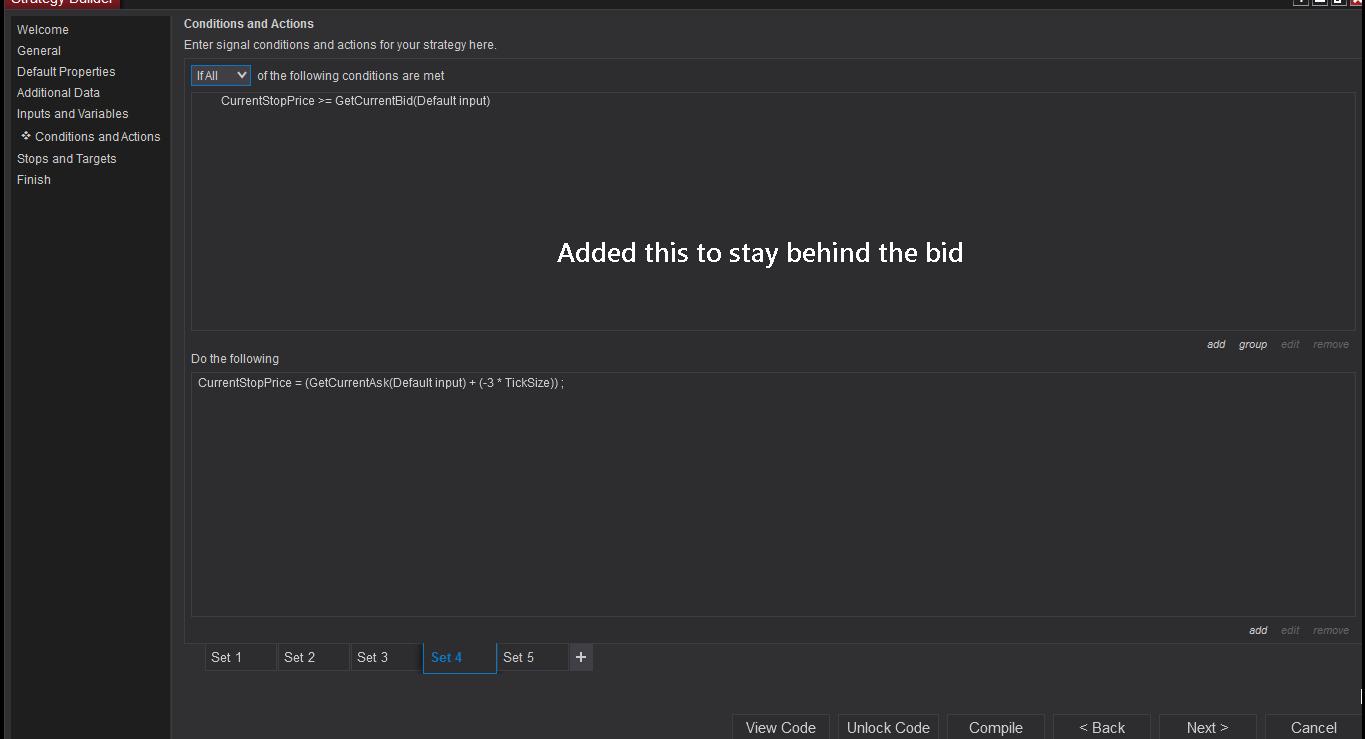Open the Set 2 tab

313,657
